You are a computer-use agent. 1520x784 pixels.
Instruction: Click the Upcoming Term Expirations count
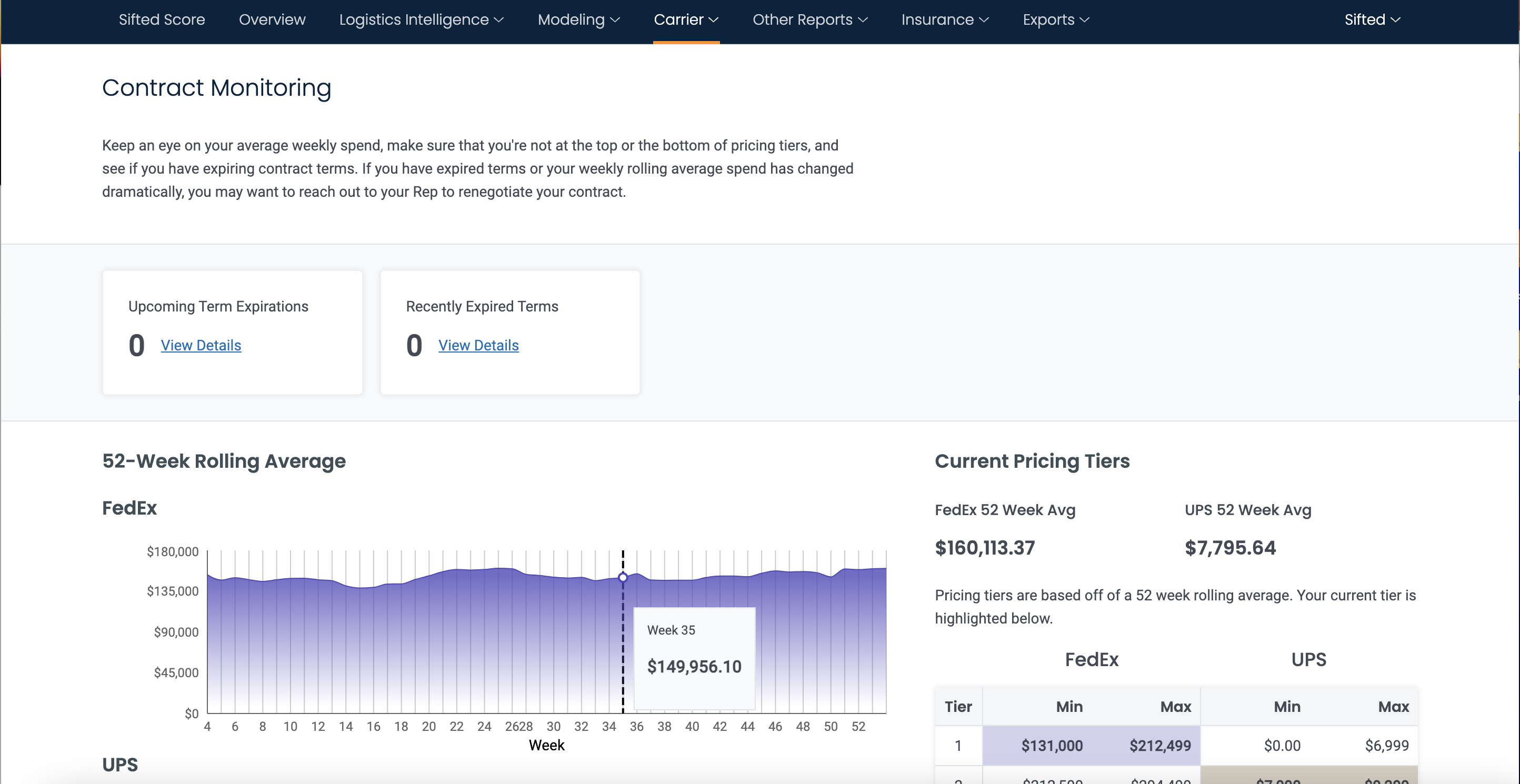(x=136, y=345)
